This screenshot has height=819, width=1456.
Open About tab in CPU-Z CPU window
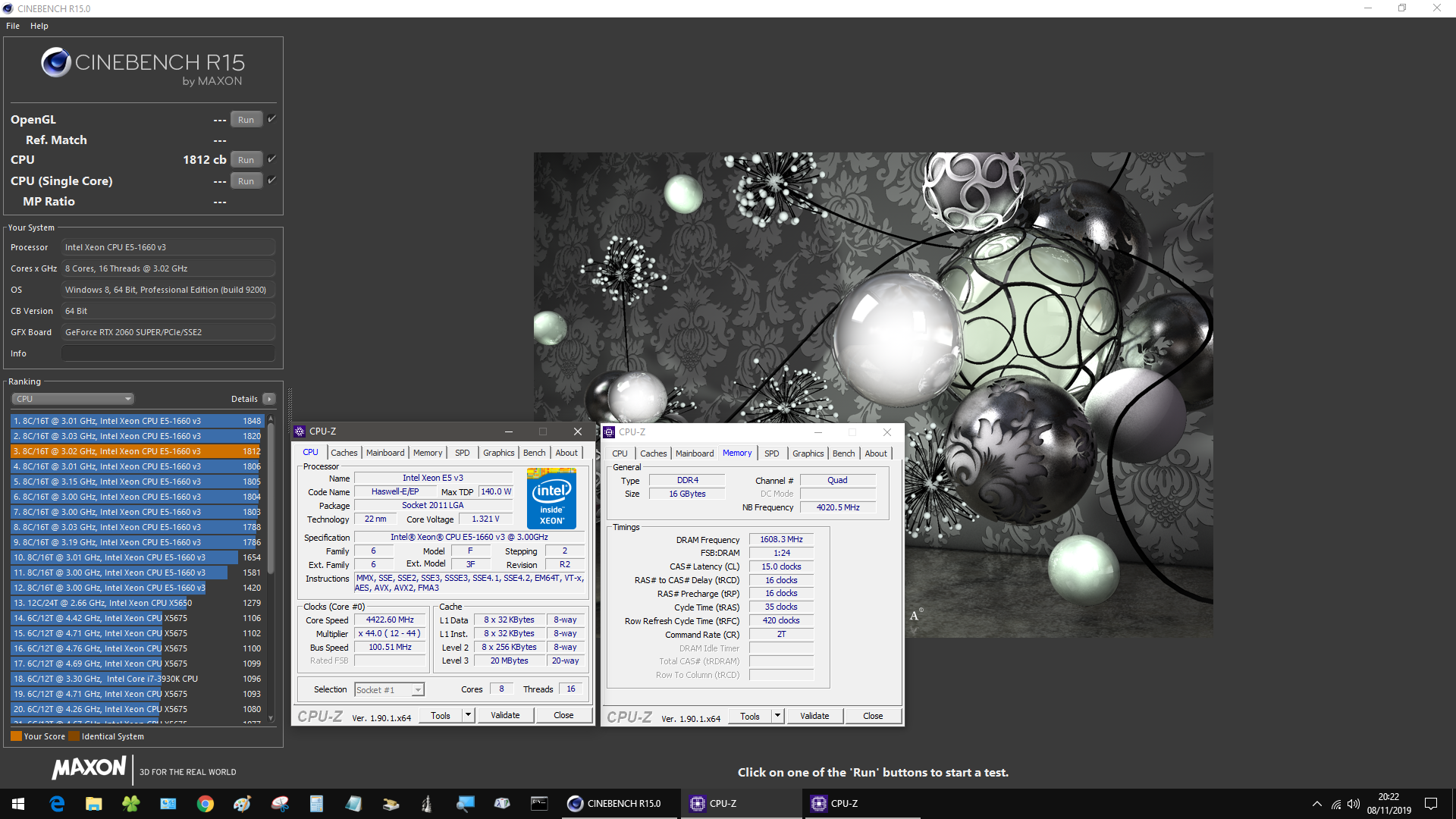coord(566,453)
